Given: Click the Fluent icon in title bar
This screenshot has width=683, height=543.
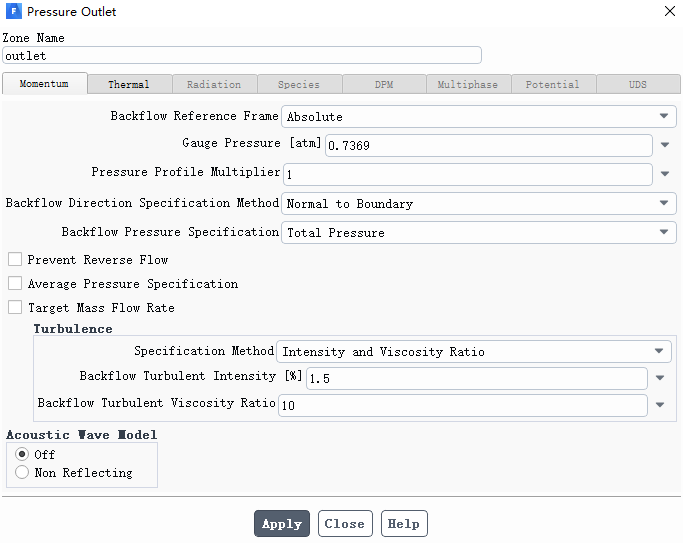Looking at the screenshot, I should [13, 12].
